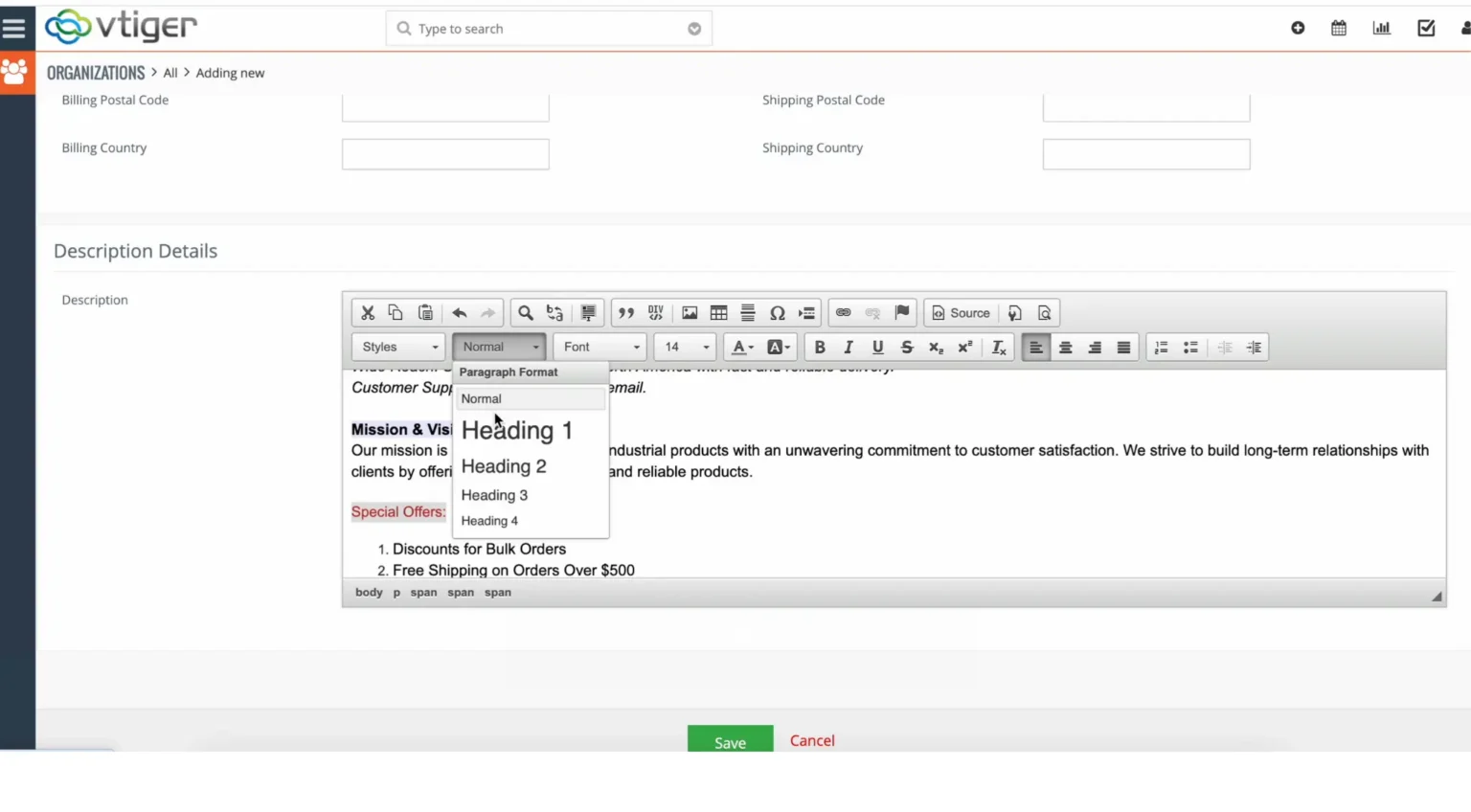Open the Organizations breadcrumb link
1471x812 pixels.
[x=96, y=72]
